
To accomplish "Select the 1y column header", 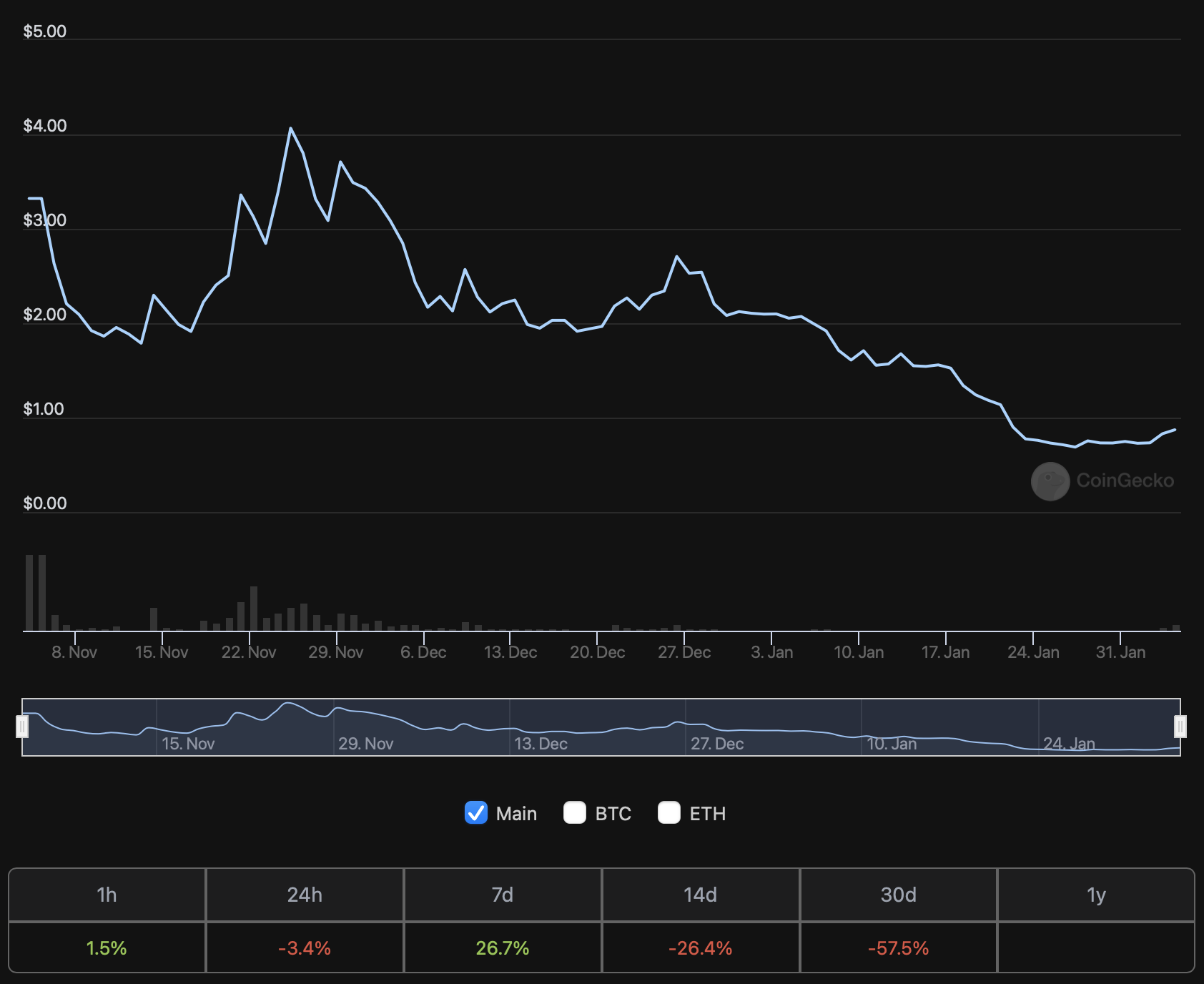I will click(1096, 895).
